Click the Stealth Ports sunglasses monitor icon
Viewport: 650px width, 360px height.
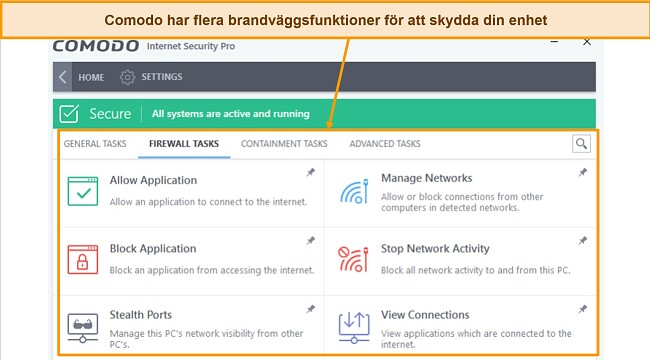83,328
